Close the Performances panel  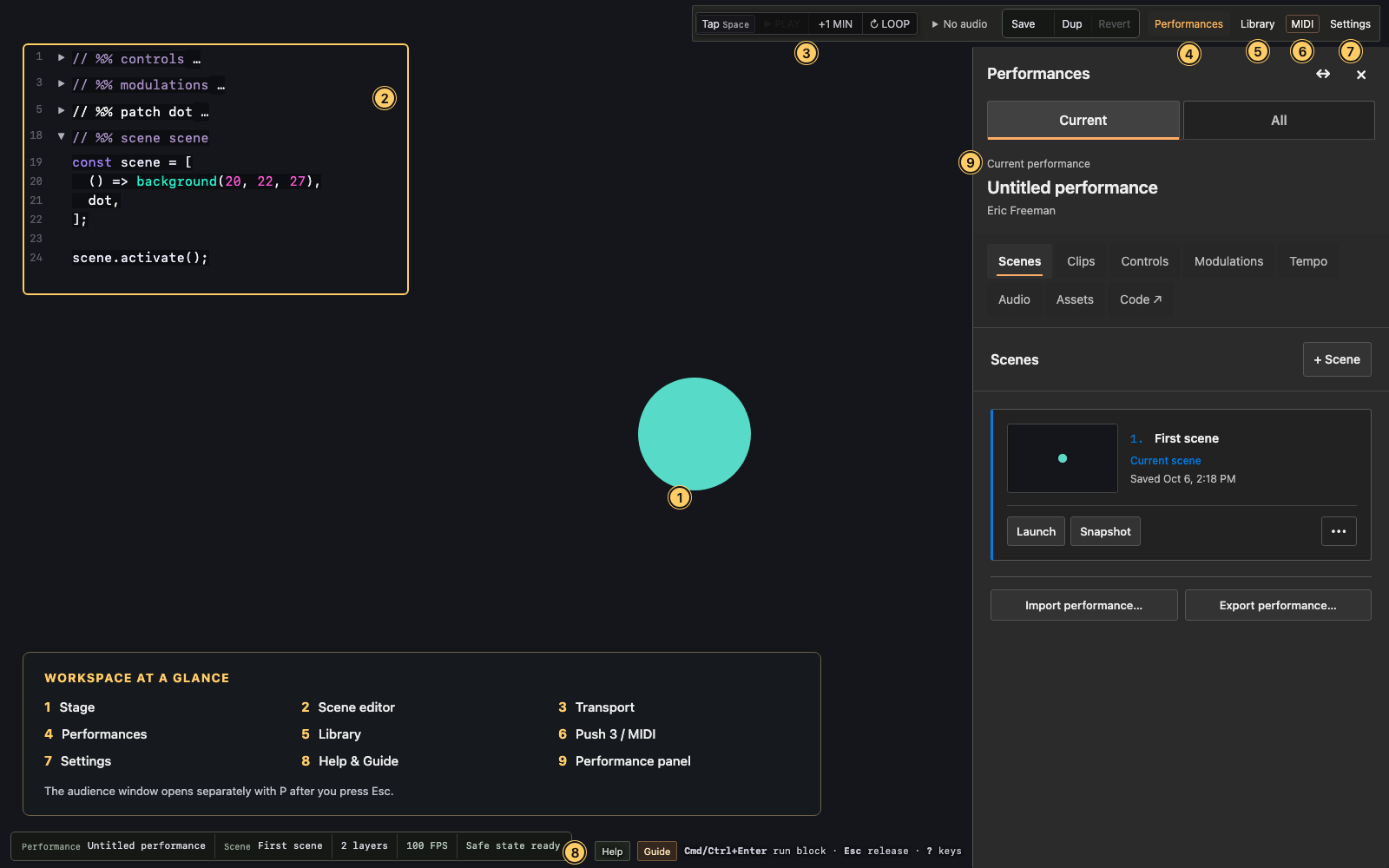[x=1361, y=75]
